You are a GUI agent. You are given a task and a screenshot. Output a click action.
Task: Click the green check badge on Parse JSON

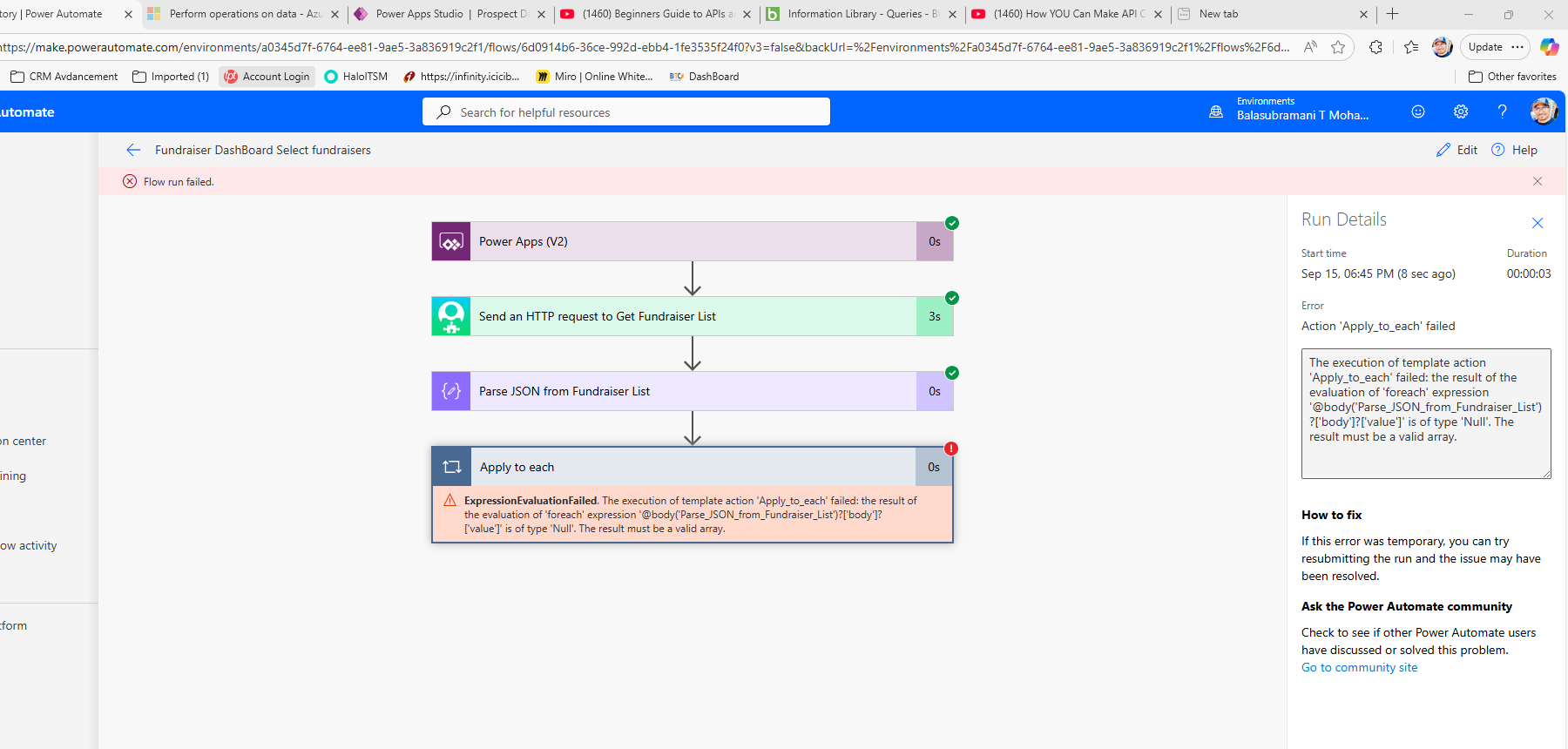tap(952, 373)
